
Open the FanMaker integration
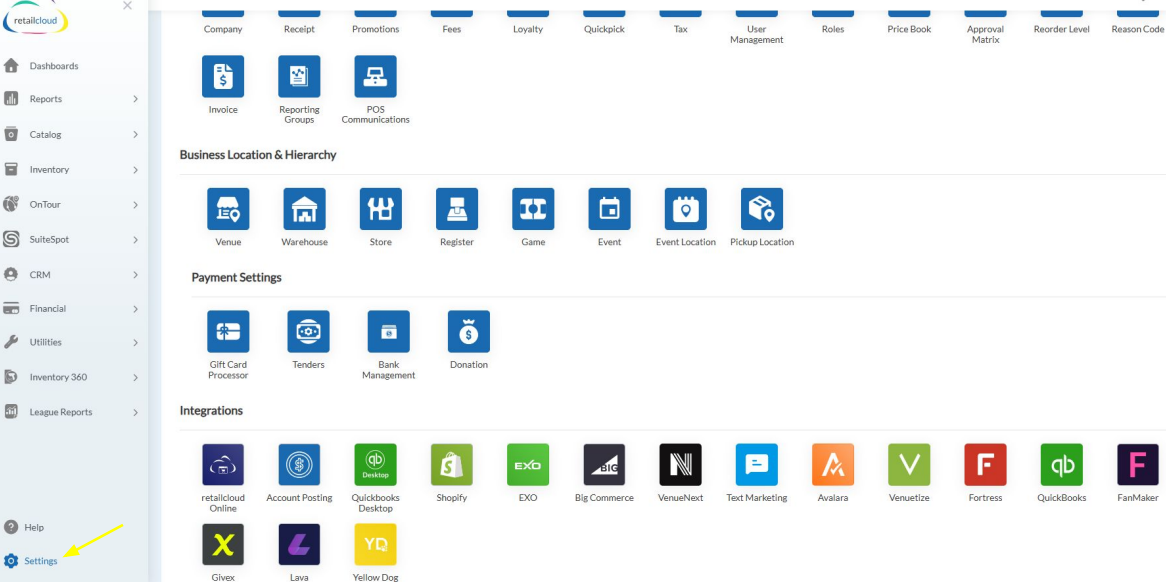tap(1138, 465)
